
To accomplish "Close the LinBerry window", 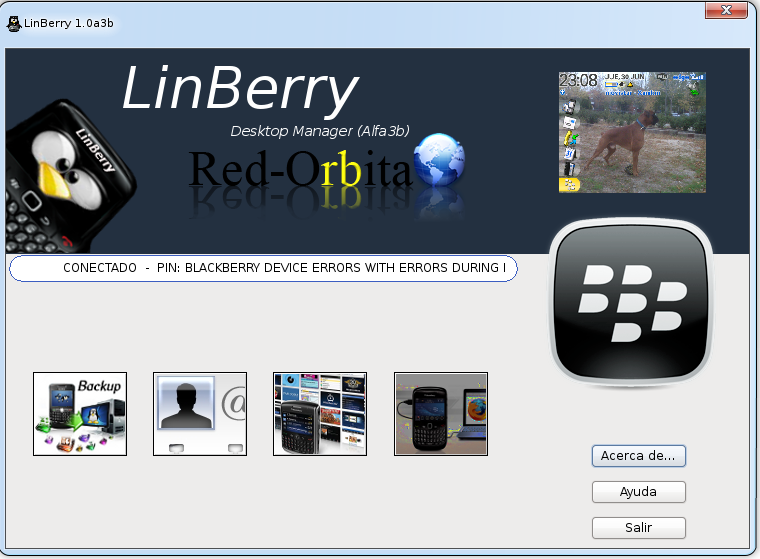I will [726, 10].
